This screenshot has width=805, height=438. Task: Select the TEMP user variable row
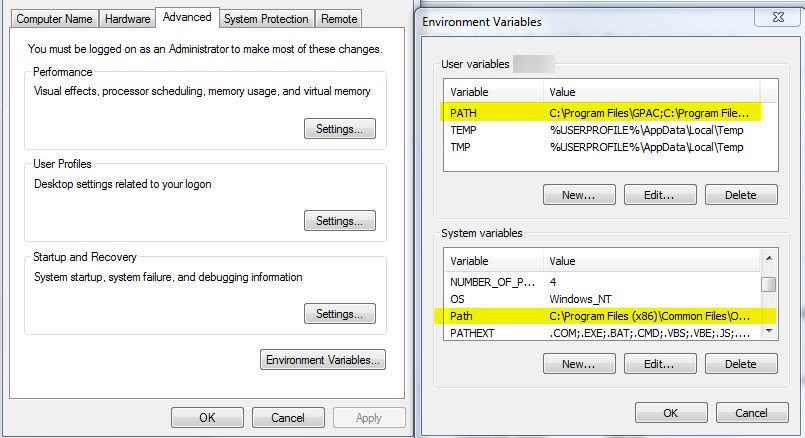tap(600, 130)
